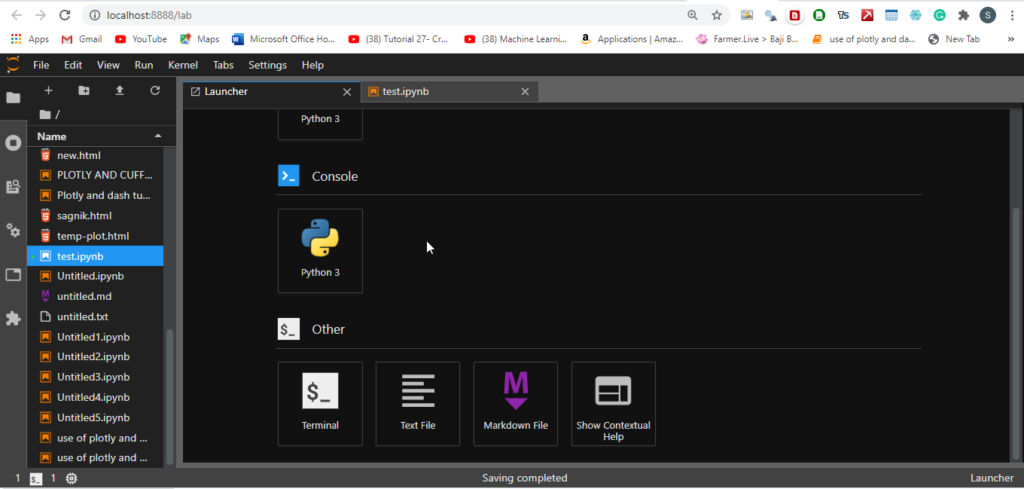
Task: Refresh the file list
Action: coord(155,91)
